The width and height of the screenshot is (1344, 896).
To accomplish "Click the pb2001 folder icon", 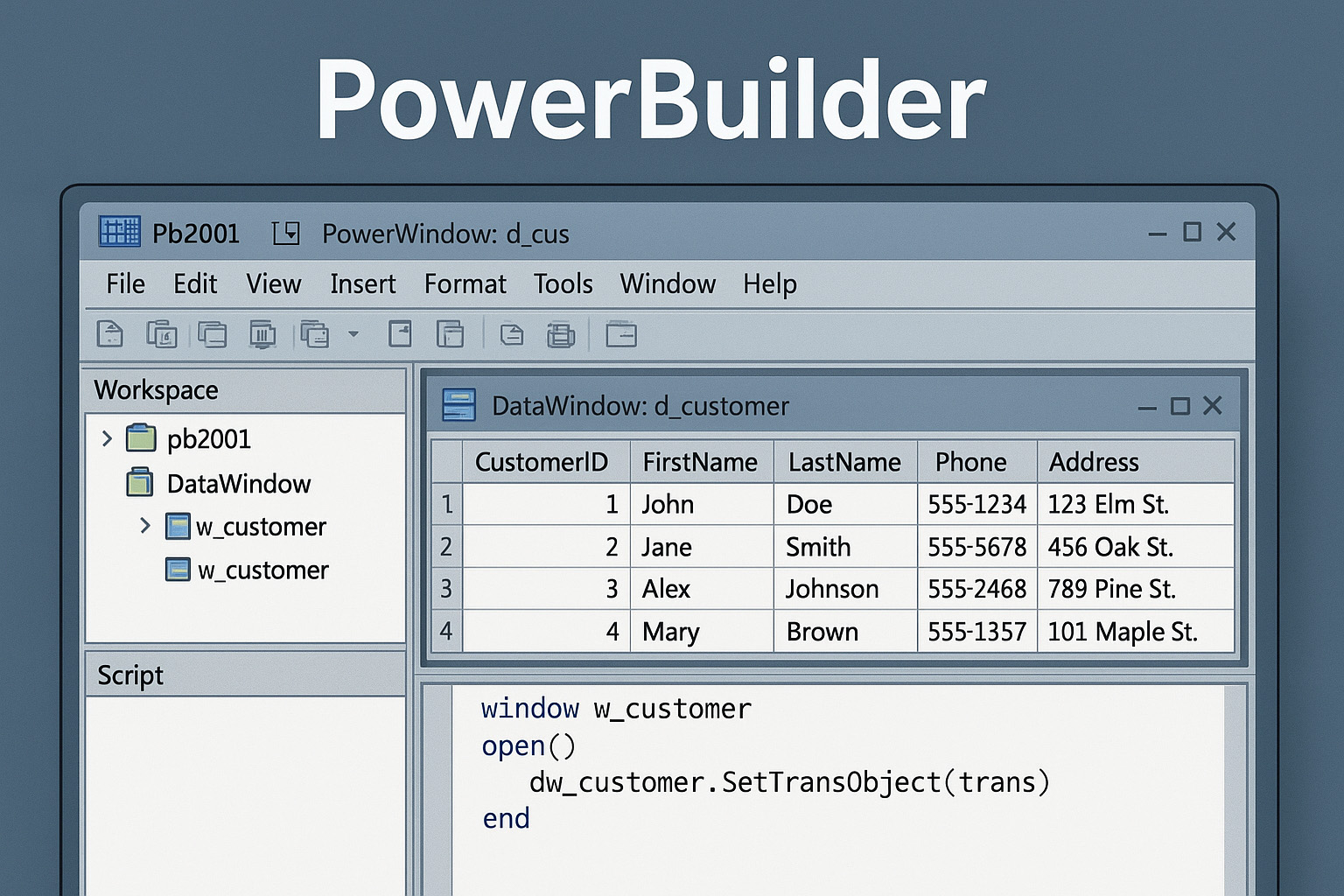I will 141,437.
